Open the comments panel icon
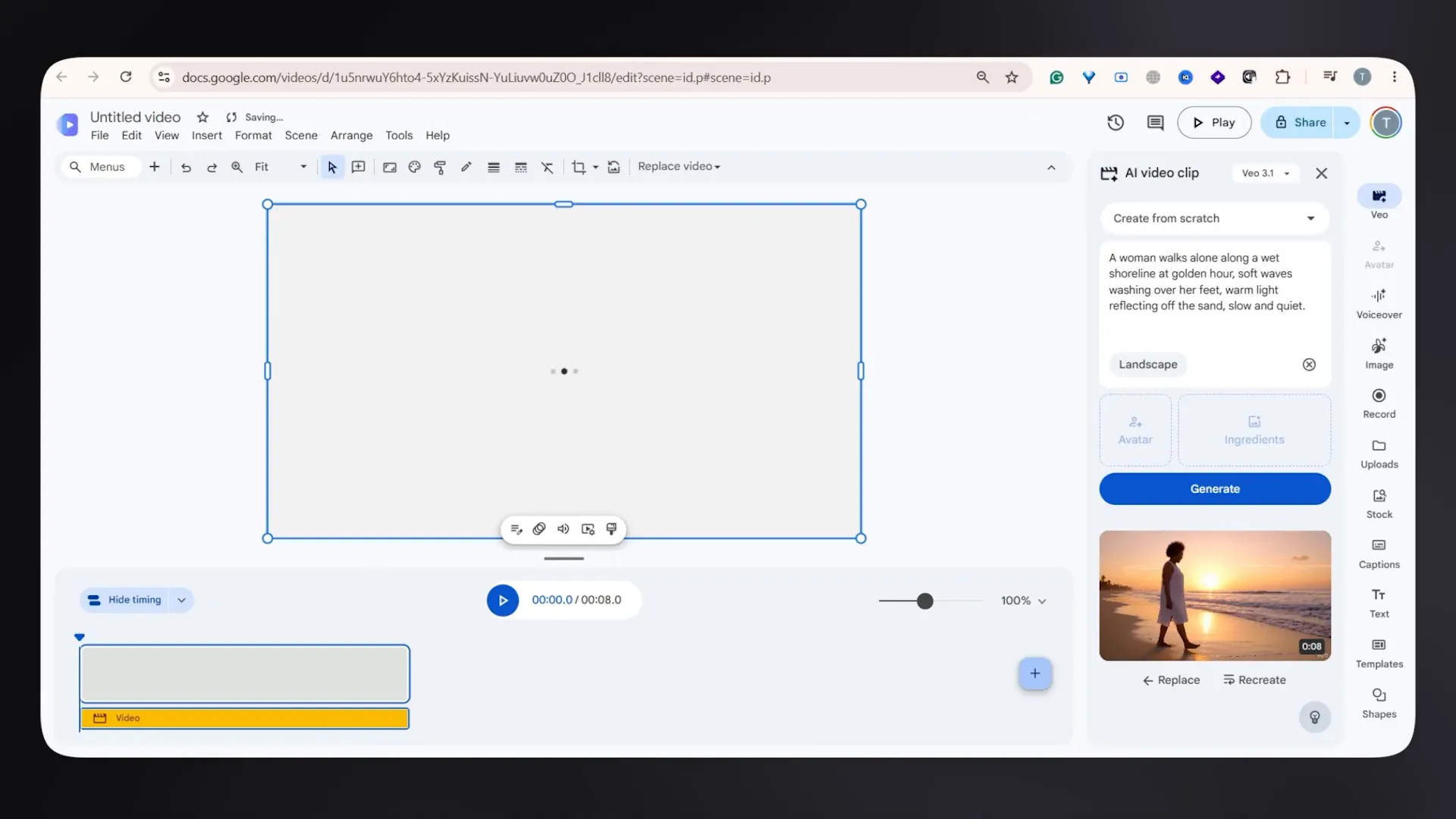Viewport: 1456px width, 819px height. coord(1155,122)
